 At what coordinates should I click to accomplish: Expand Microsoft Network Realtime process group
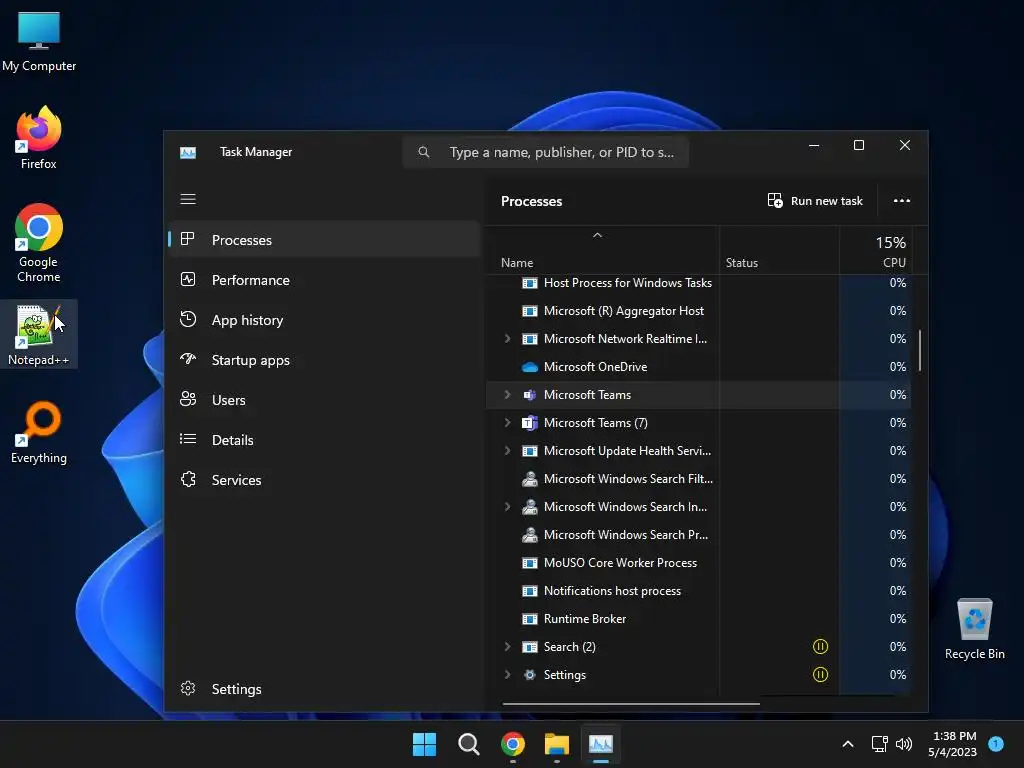tap(507, 338)
